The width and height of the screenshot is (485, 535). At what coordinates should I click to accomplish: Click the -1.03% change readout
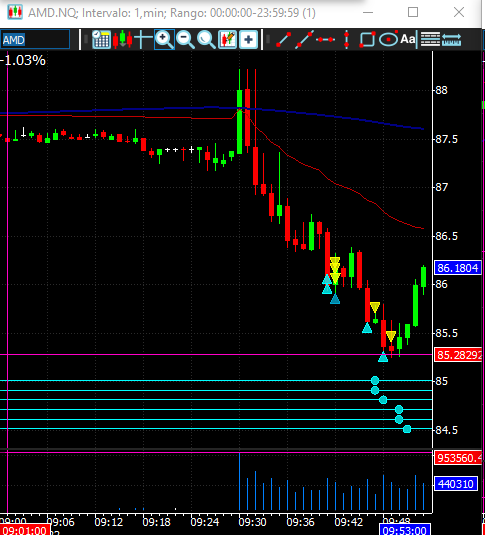click(23, 60)
